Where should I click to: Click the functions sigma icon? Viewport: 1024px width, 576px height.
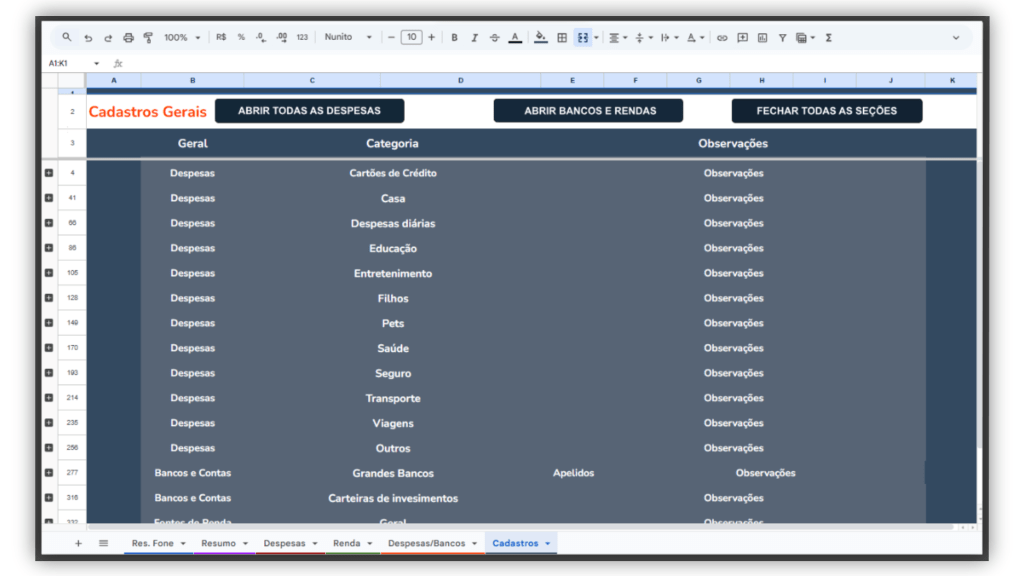coord(829,38)
